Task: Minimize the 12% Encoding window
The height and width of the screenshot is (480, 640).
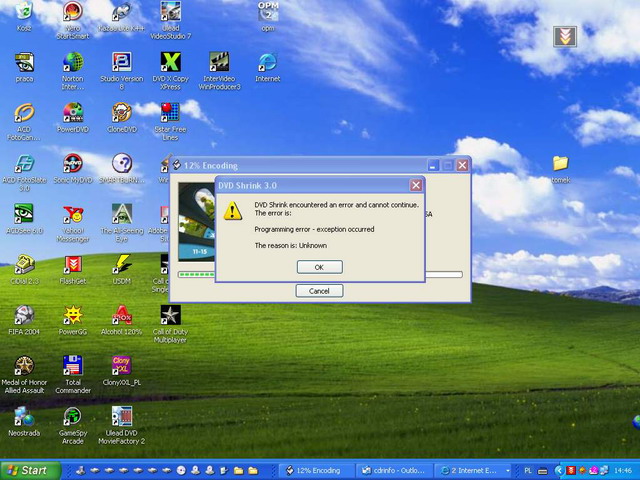Action: click(x=433, y=165)
